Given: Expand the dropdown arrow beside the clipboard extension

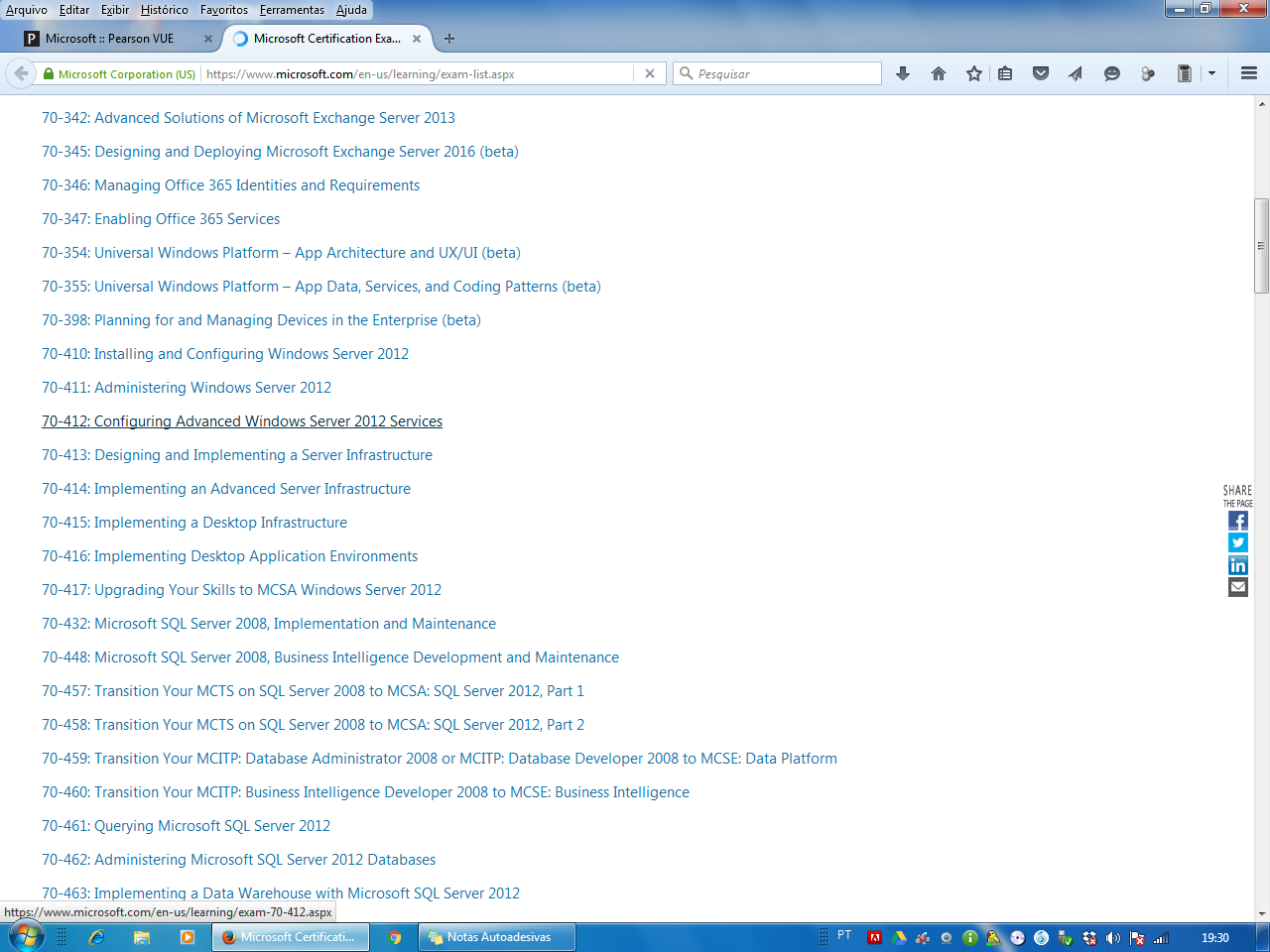Looking at the screenshot, I should point(1211,73).
